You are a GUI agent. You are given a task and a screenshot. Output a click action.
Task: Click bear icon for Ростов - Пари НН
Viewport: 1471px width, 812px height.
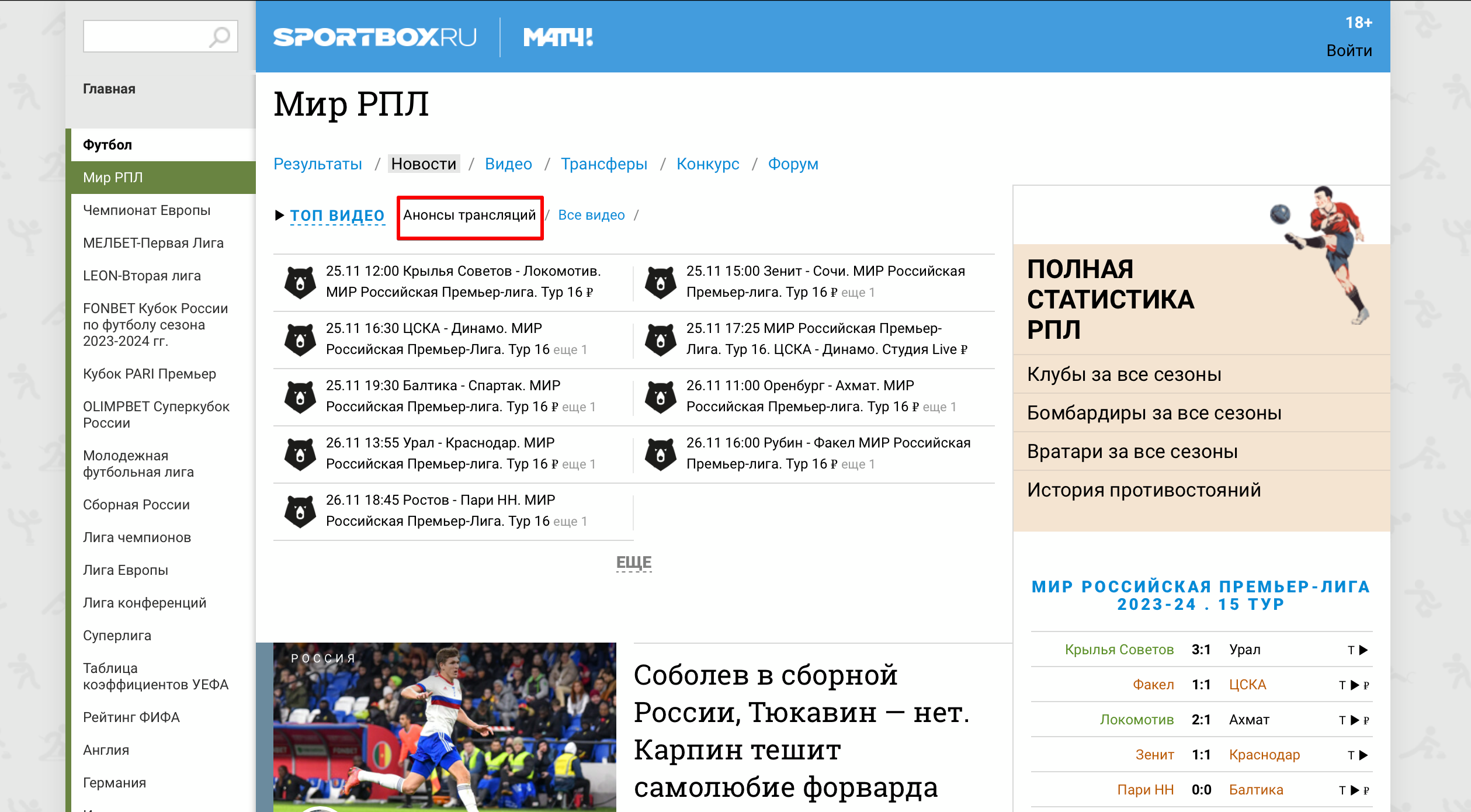(x=300, y=512)
